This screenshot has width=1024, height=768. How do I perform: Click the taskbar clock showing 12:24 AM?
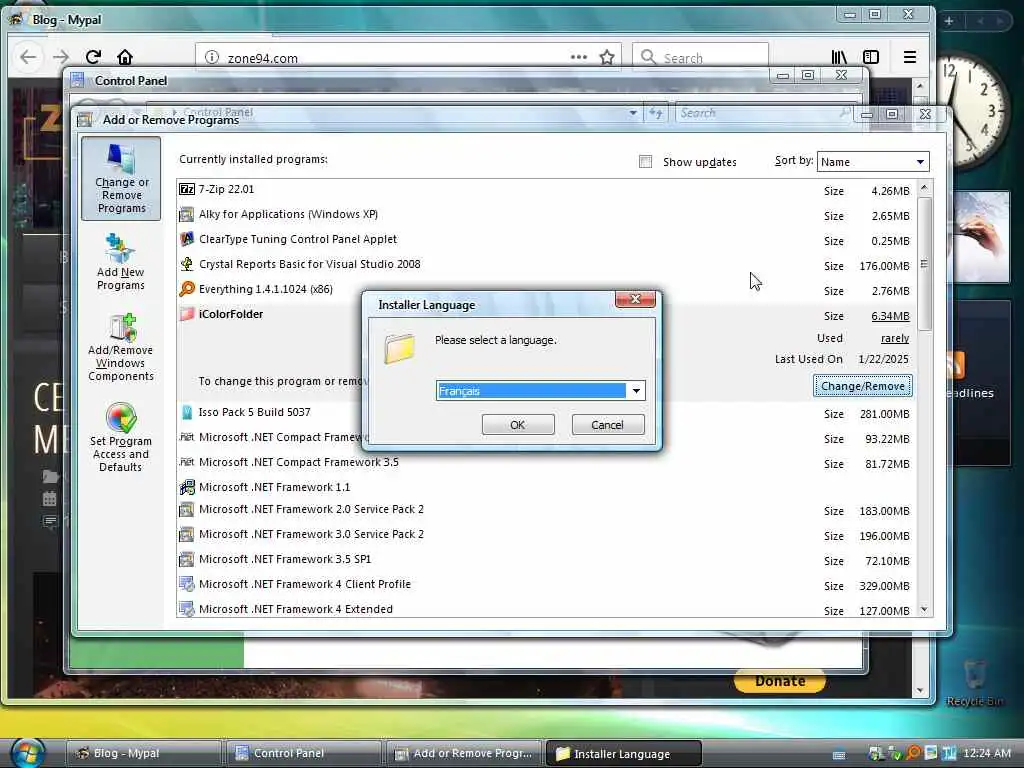click(x=987, y=753)
